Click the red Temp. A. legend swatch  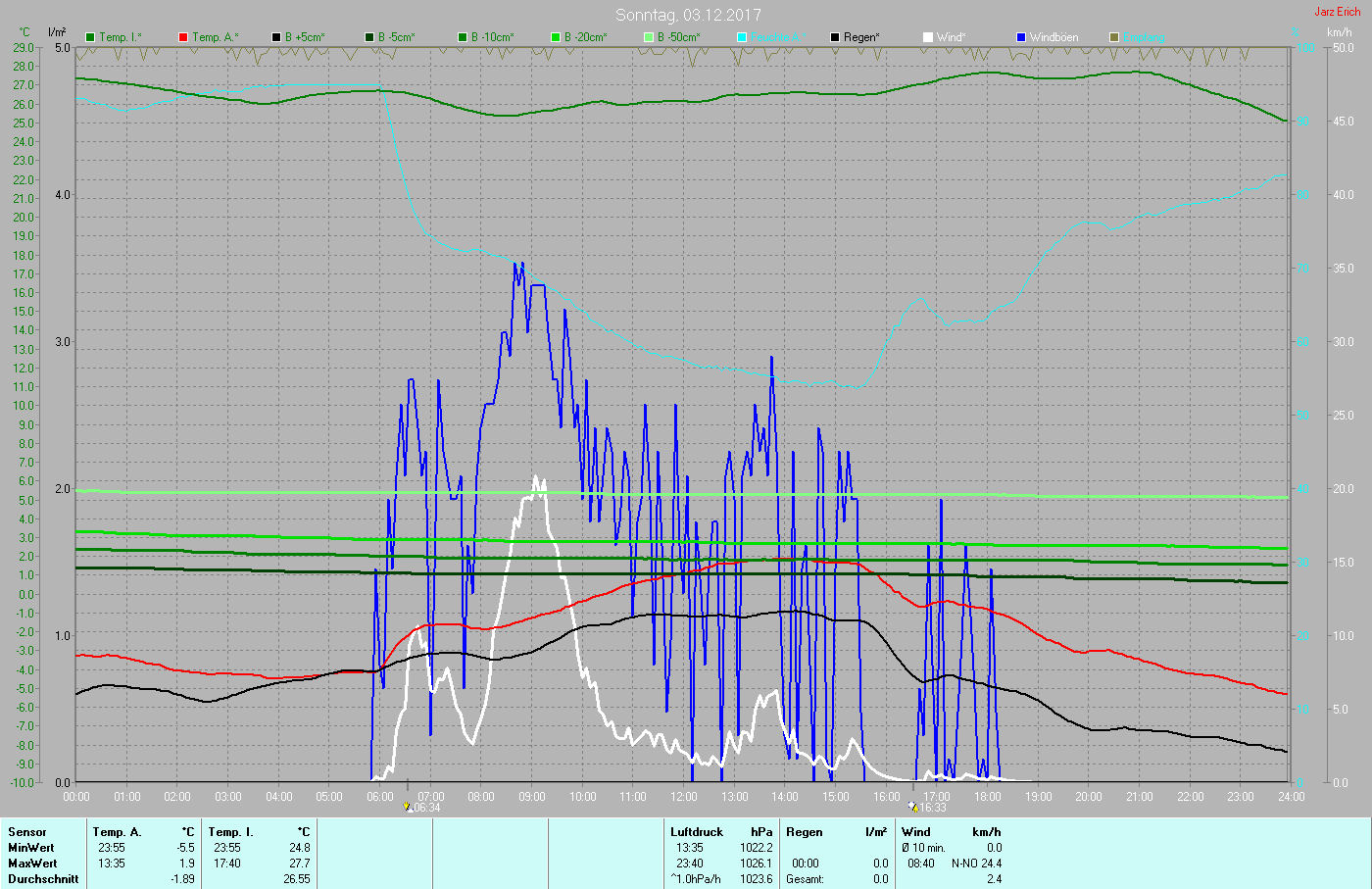click(183, 37)
